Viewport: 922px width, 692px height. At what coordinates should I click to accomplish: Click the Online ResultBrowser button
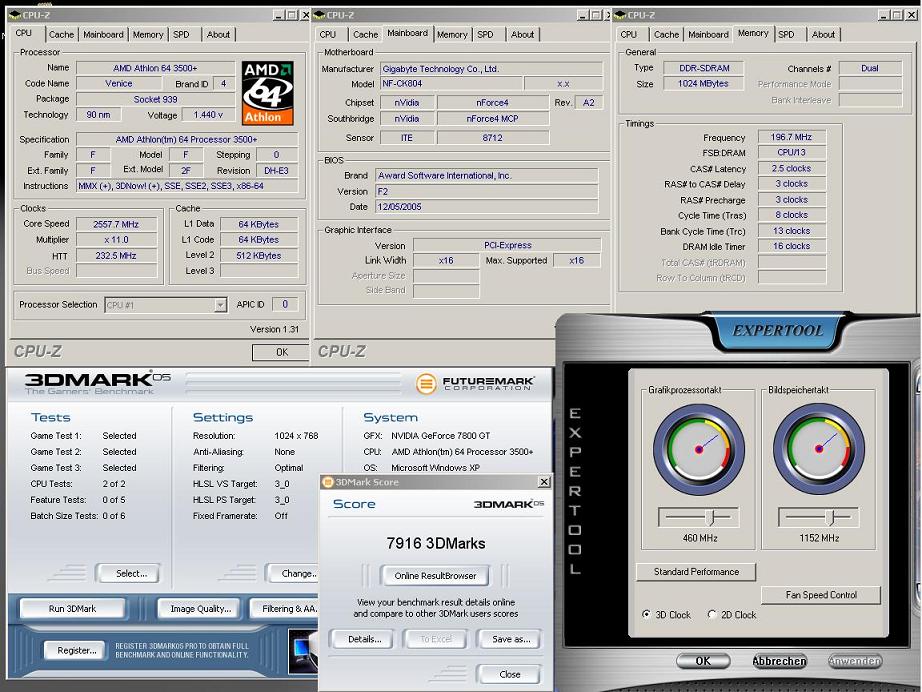[x=435, y=576]
